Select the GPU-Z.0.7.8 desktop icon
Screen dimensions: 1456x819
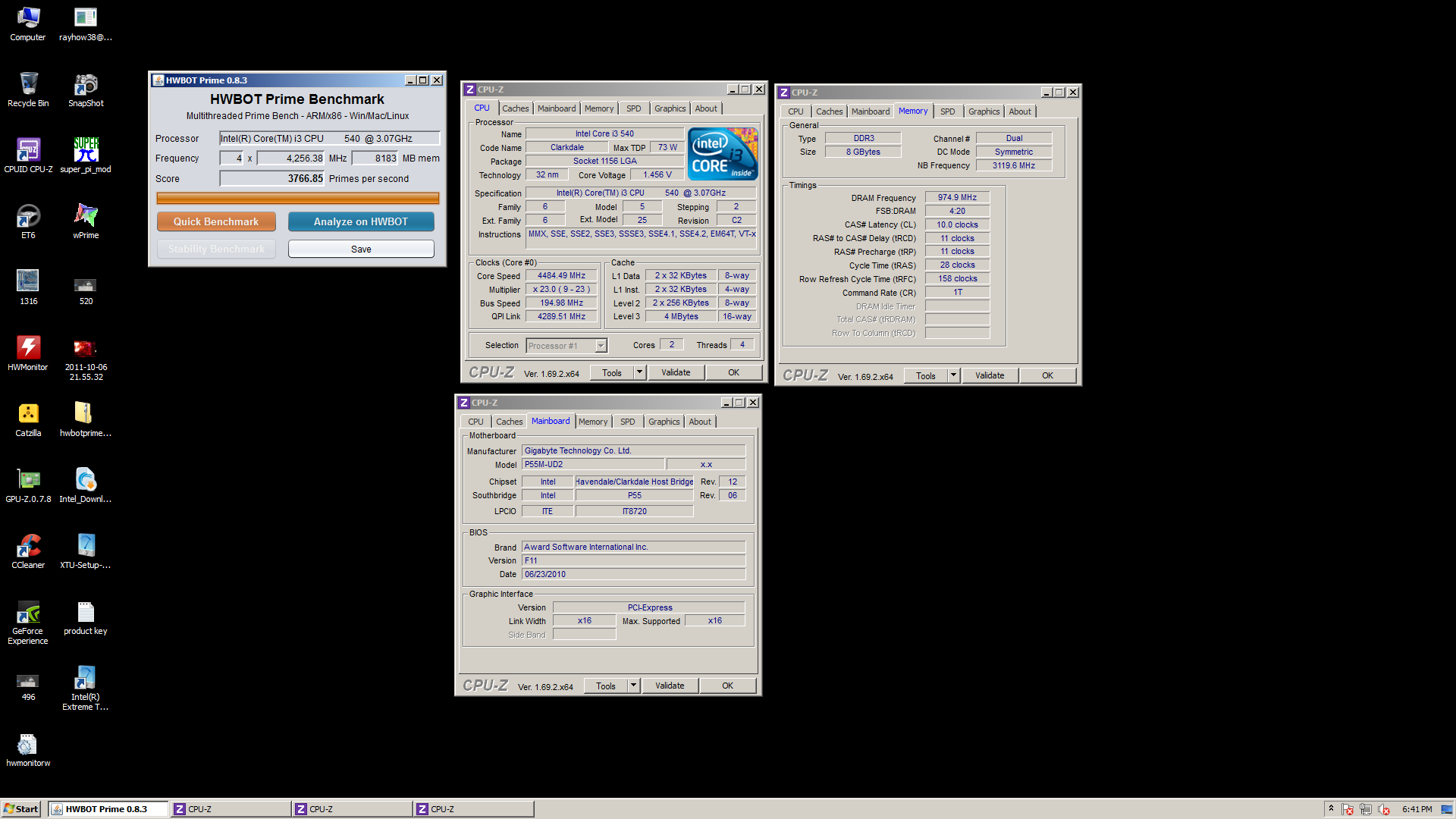click(28, 485)
